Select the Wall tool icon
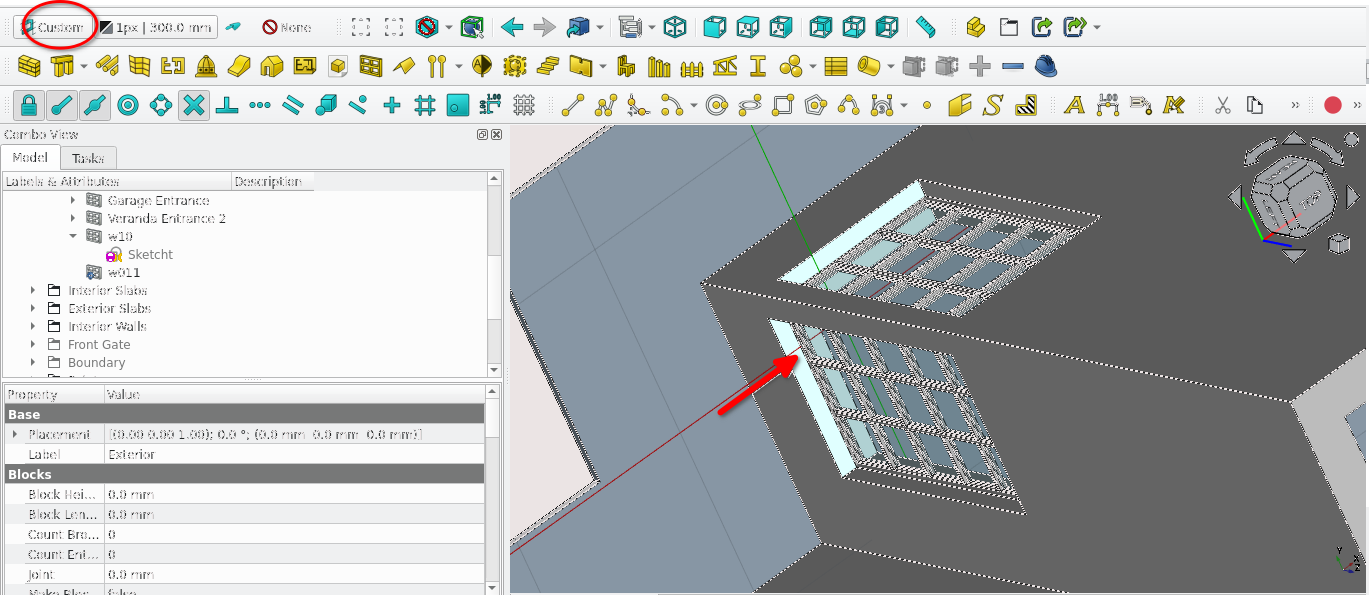 [29, 67]
